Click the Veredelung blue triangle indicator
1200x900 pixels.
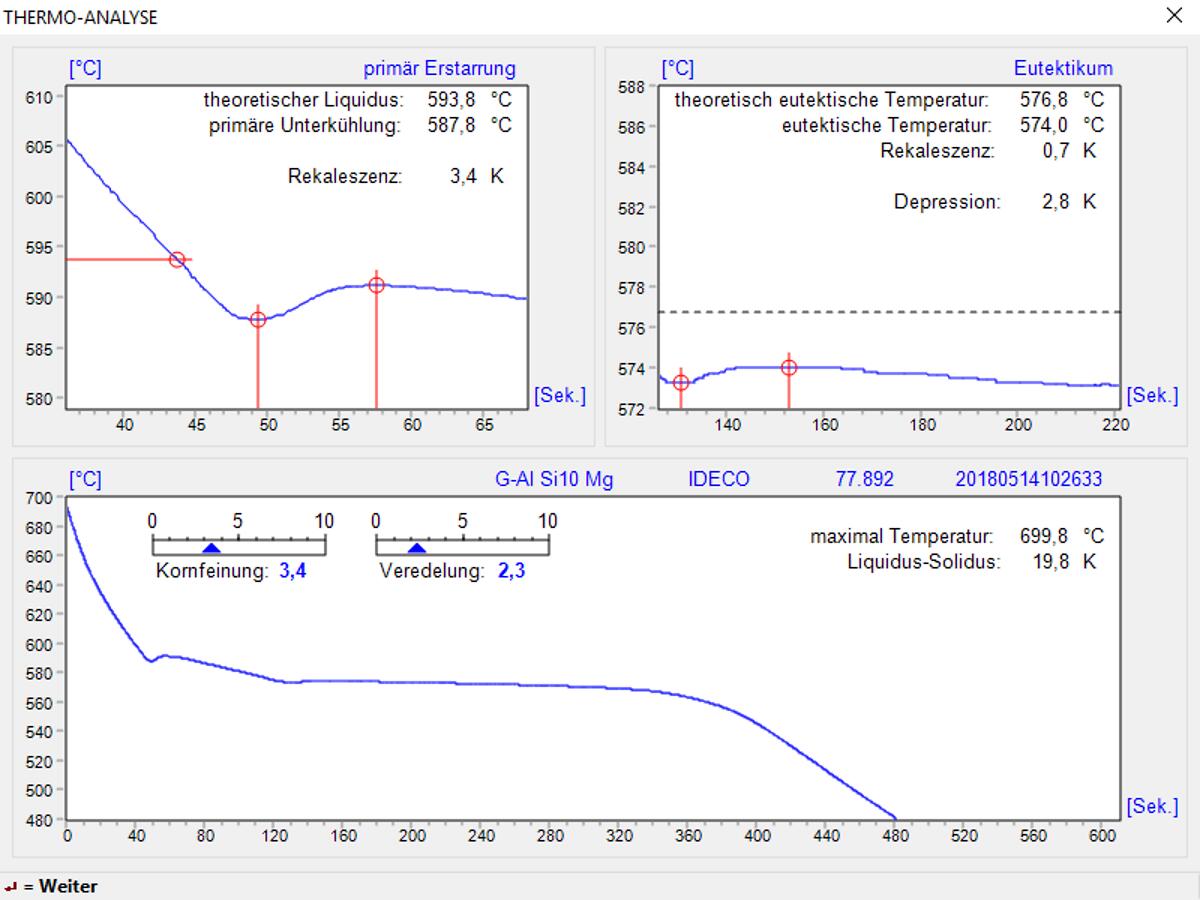[x=417, y=548]
